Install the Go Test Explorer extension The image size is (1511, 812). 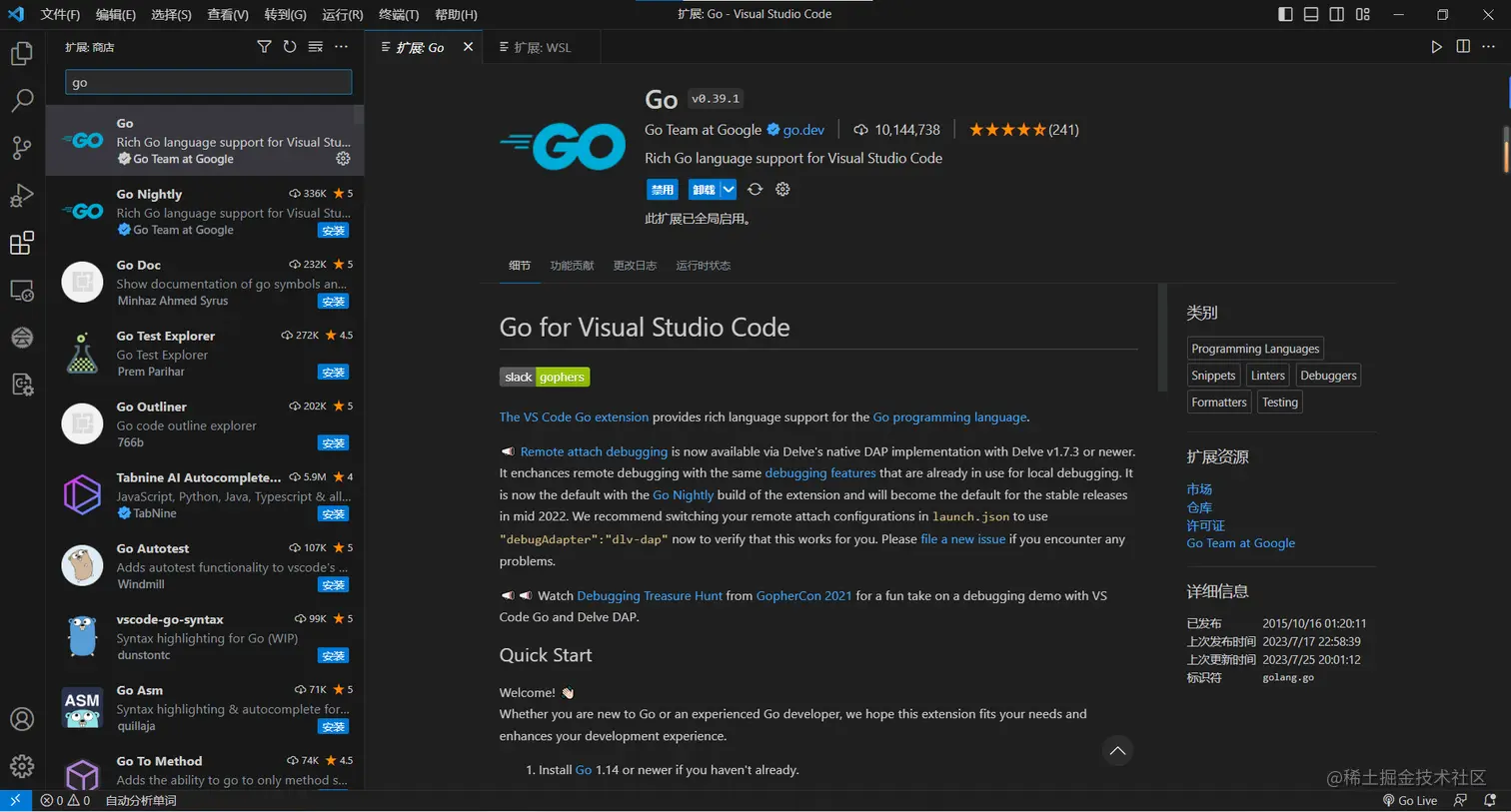click(333, 373)
